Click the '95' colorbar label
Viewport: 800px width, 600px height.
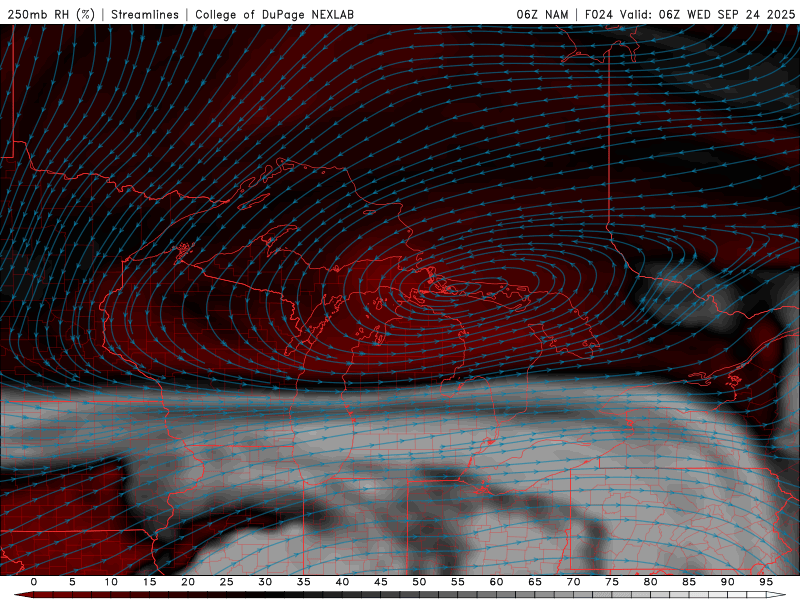766,582
